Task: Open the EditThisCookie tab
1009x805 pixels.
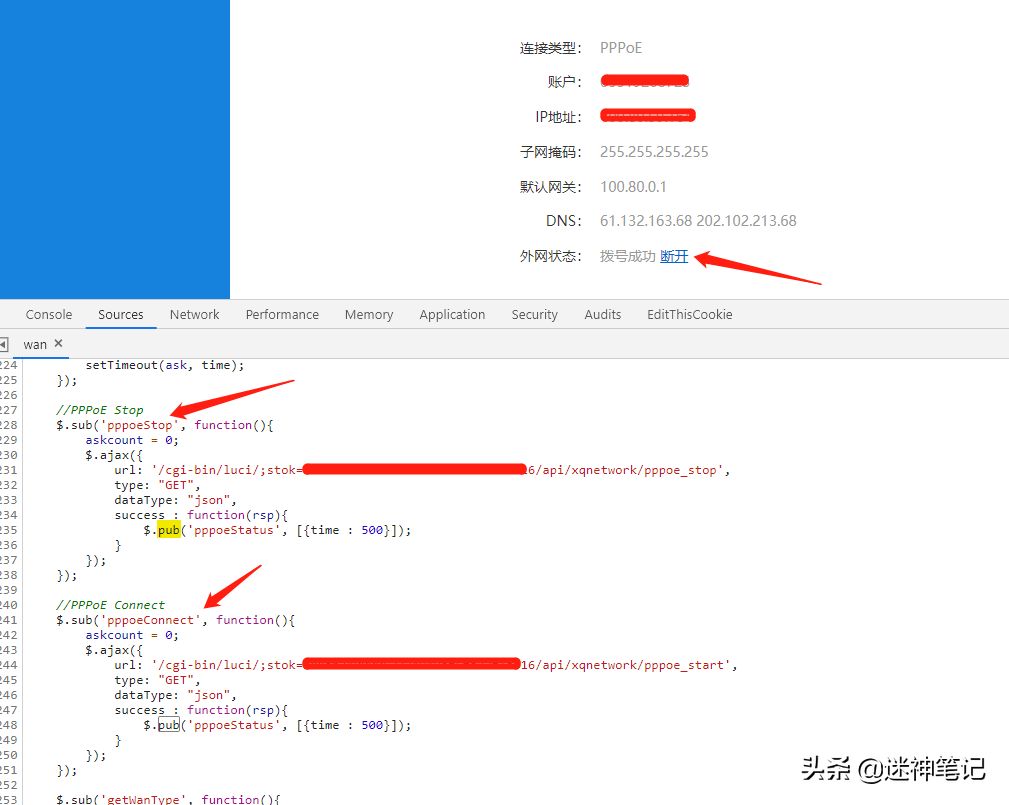Action: [x=689, y=315]
